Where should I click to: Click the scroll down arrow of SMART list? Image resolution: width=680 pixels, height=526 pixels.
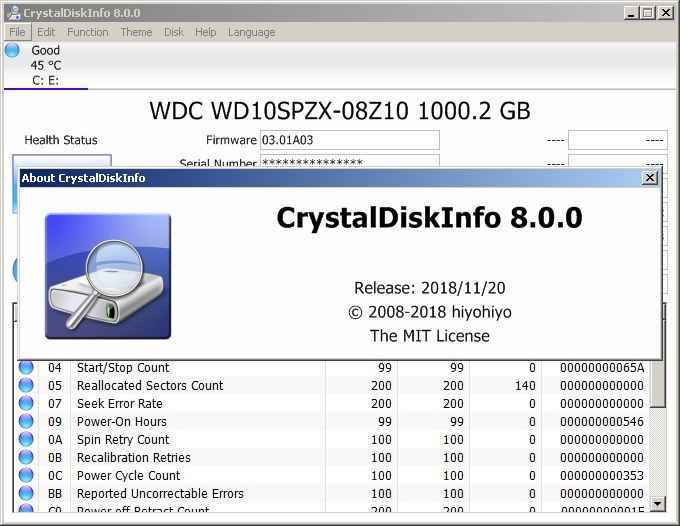[658, 504]
